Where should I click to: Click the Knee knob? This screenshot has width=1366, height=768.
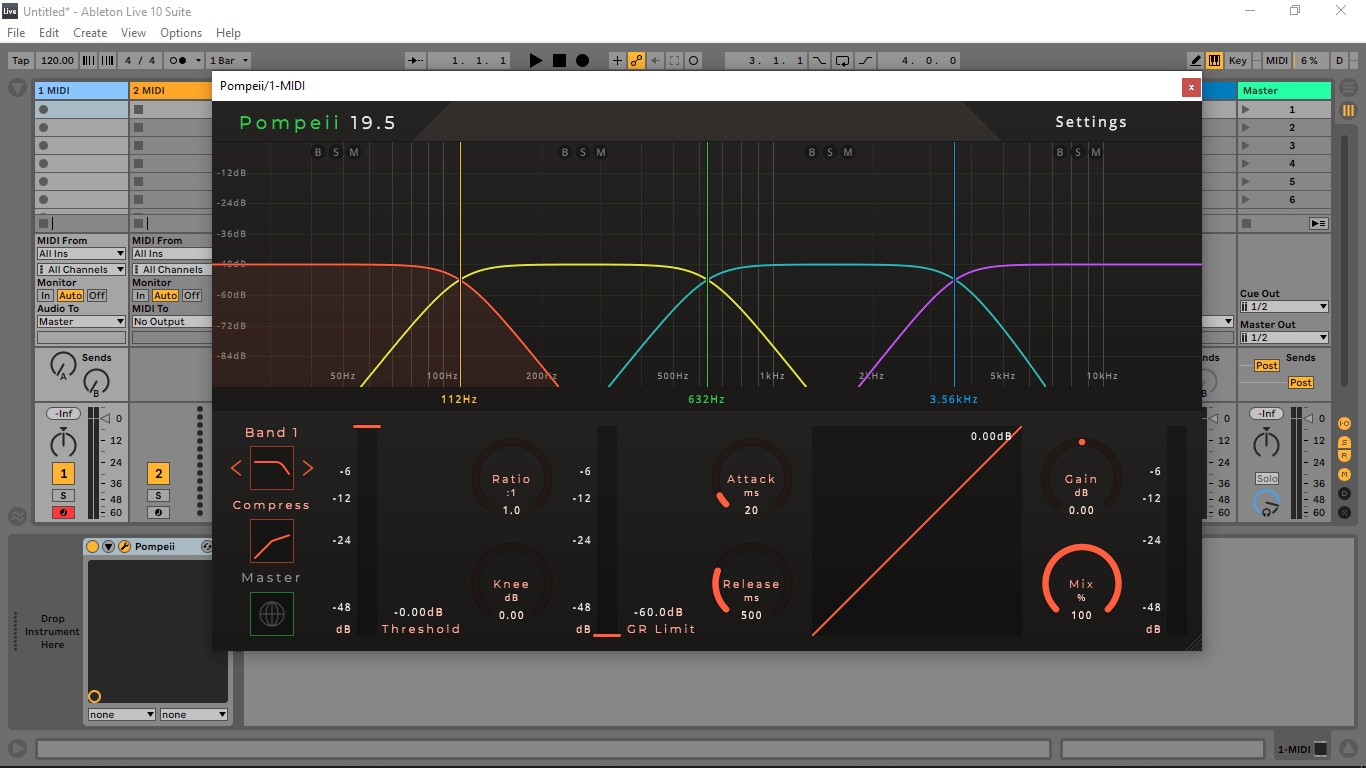click(511, 583)
